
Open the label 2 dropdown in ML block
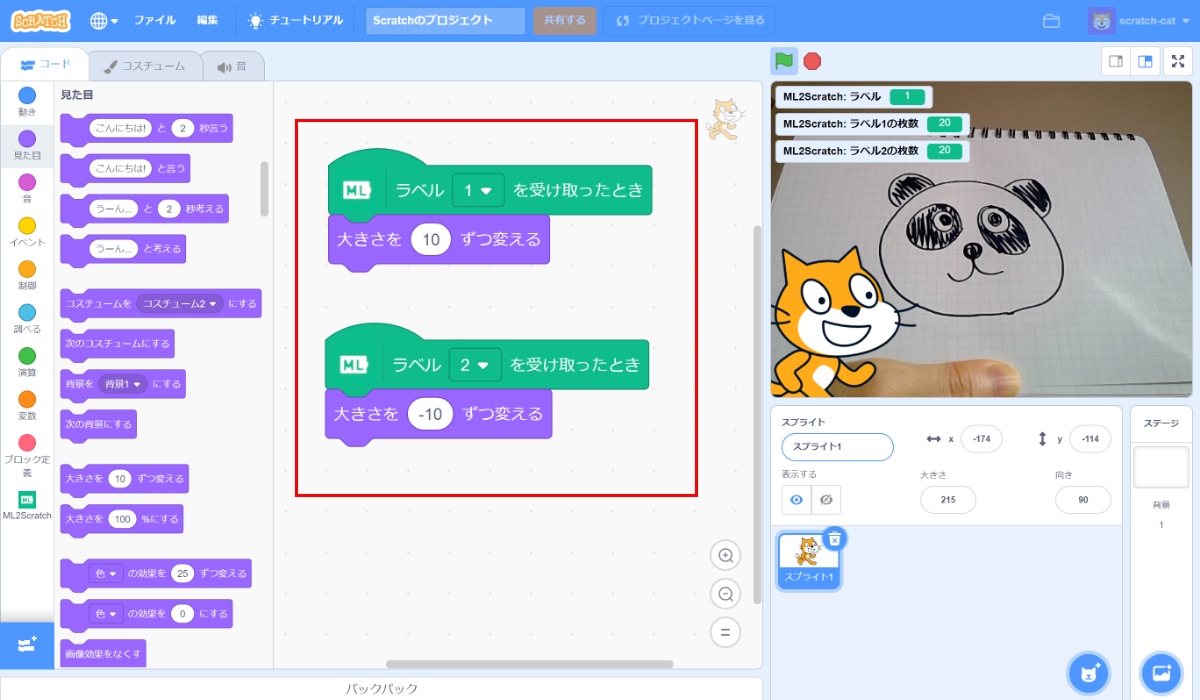pyautogui.click(x=475, y=365)
